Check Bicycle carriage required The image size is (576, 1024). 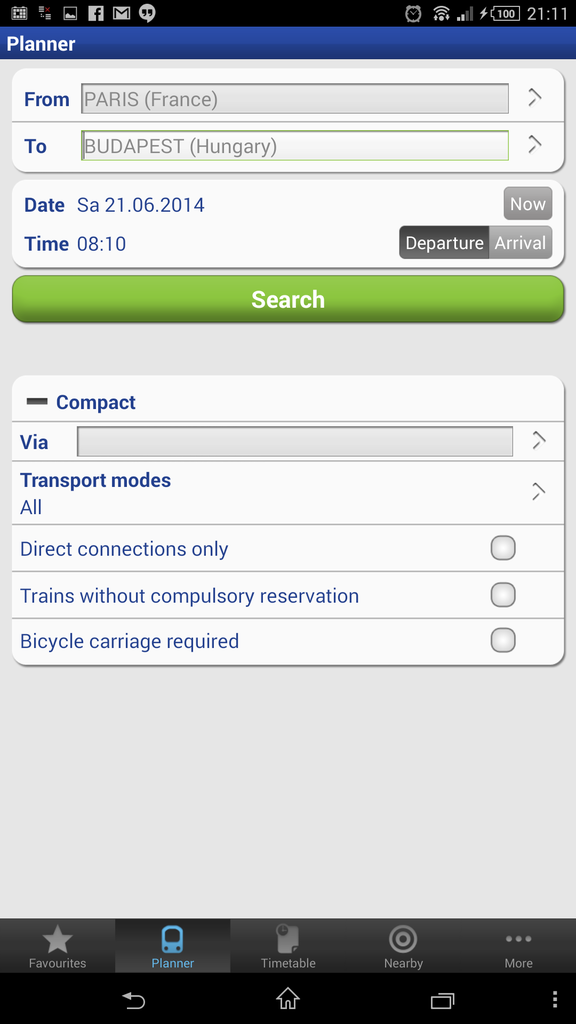click(x=503, y=640)
